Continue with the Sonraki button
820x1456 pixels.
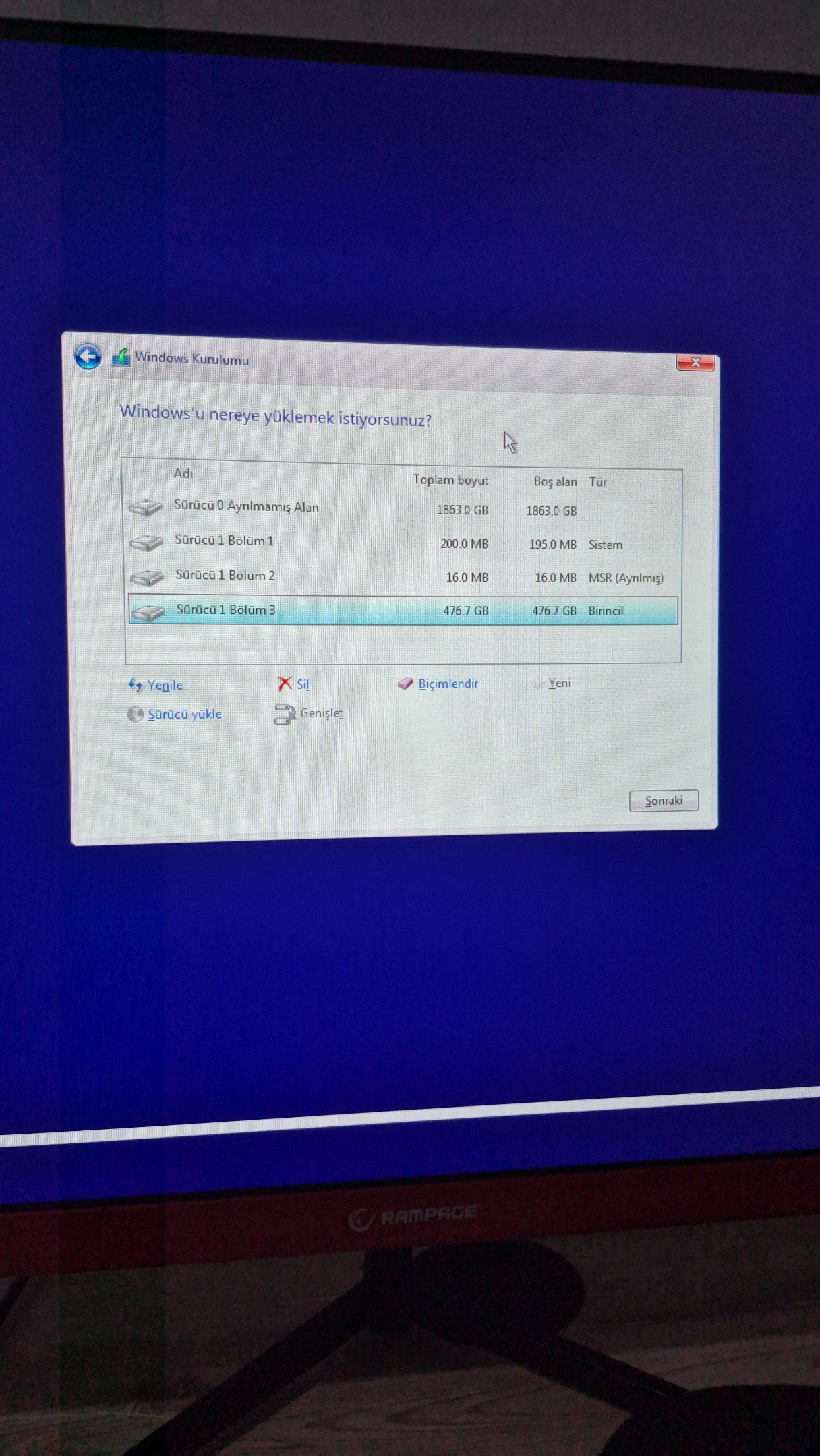pyautogui.click(x=664, y=801)
